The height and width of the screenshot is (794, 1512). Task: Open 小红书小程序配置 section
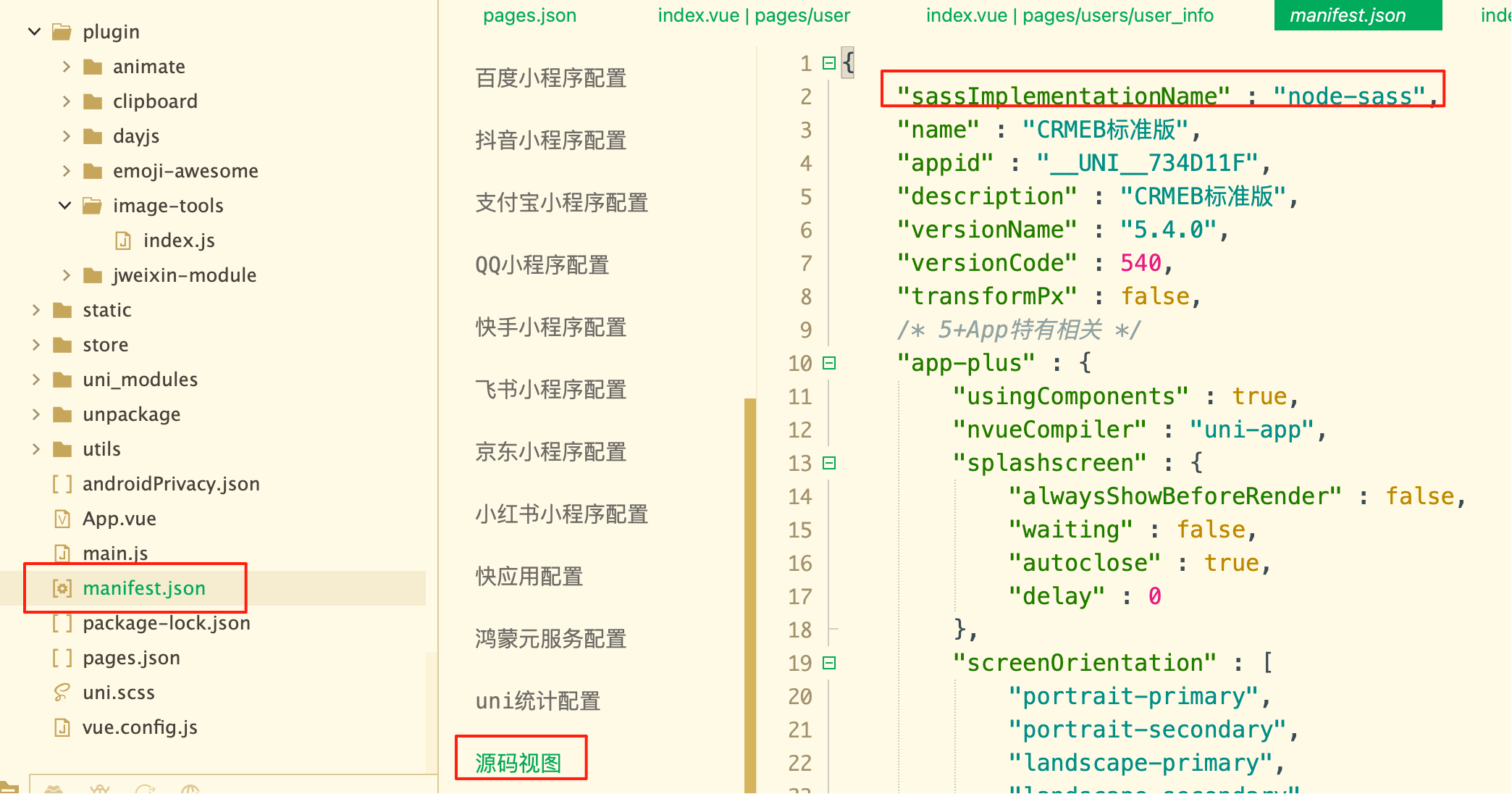(562, 514)
